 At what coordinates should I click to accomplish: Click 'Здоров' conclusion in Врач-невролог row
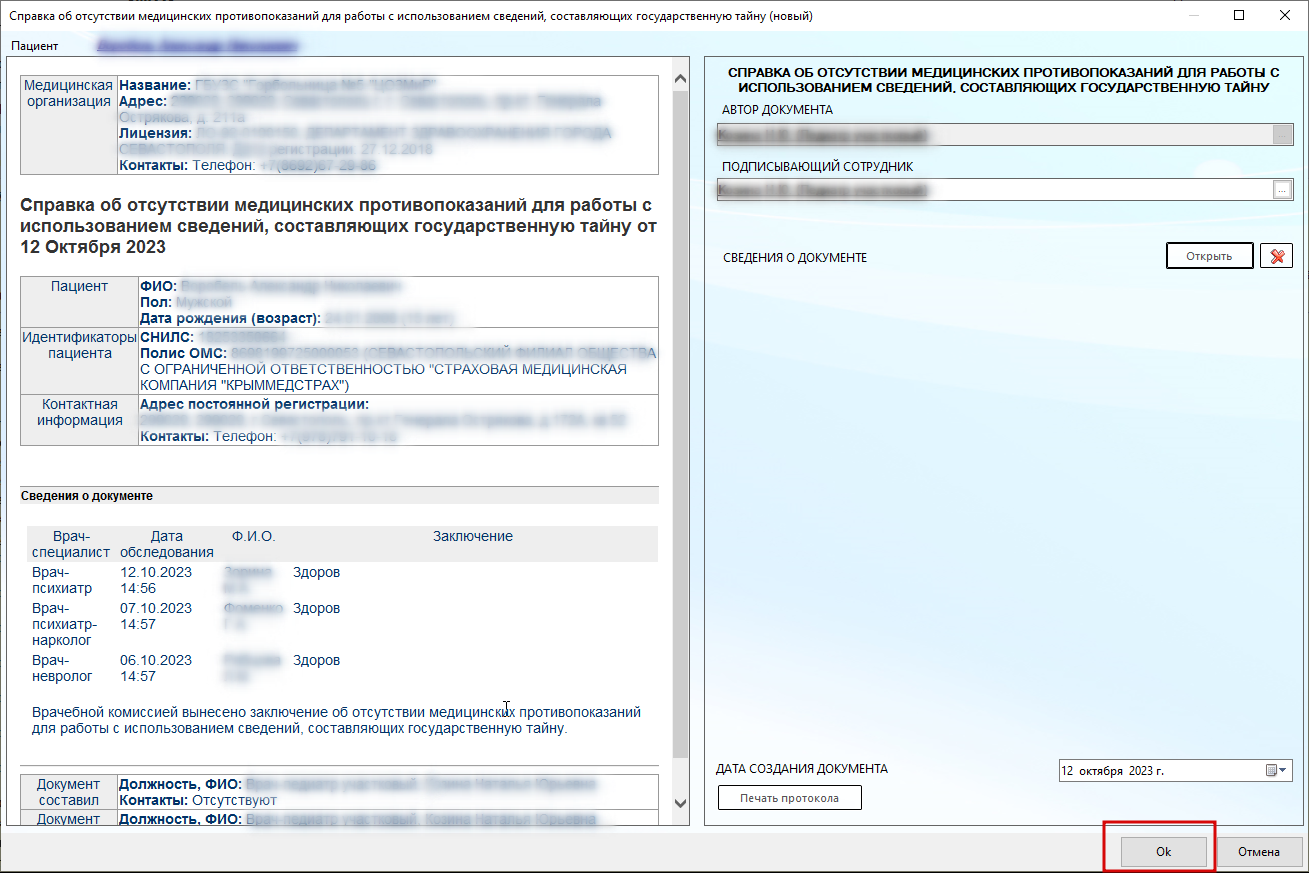pyautogui.click(x=316, y=660)
